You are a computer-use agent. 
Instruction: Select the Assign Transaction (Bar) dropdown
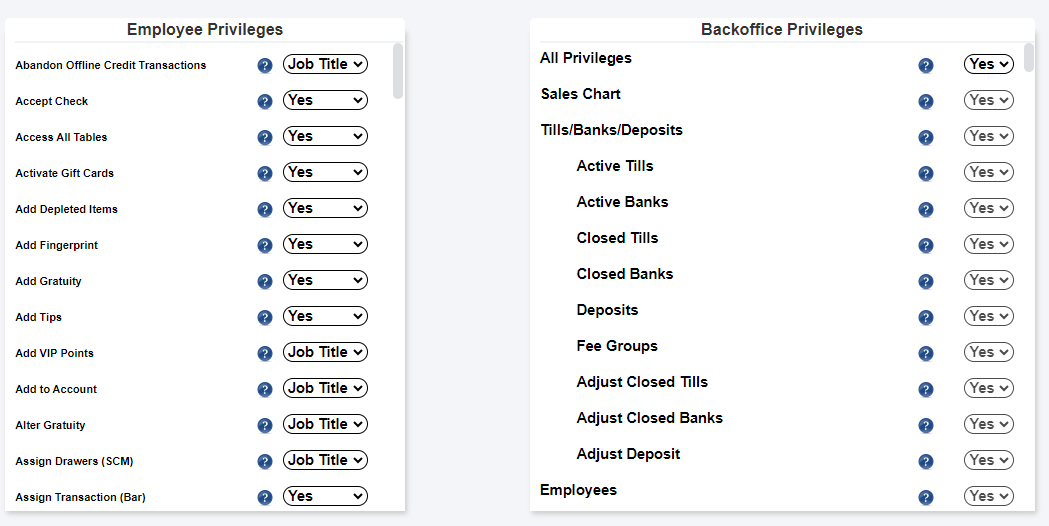(x=325, y=496)
